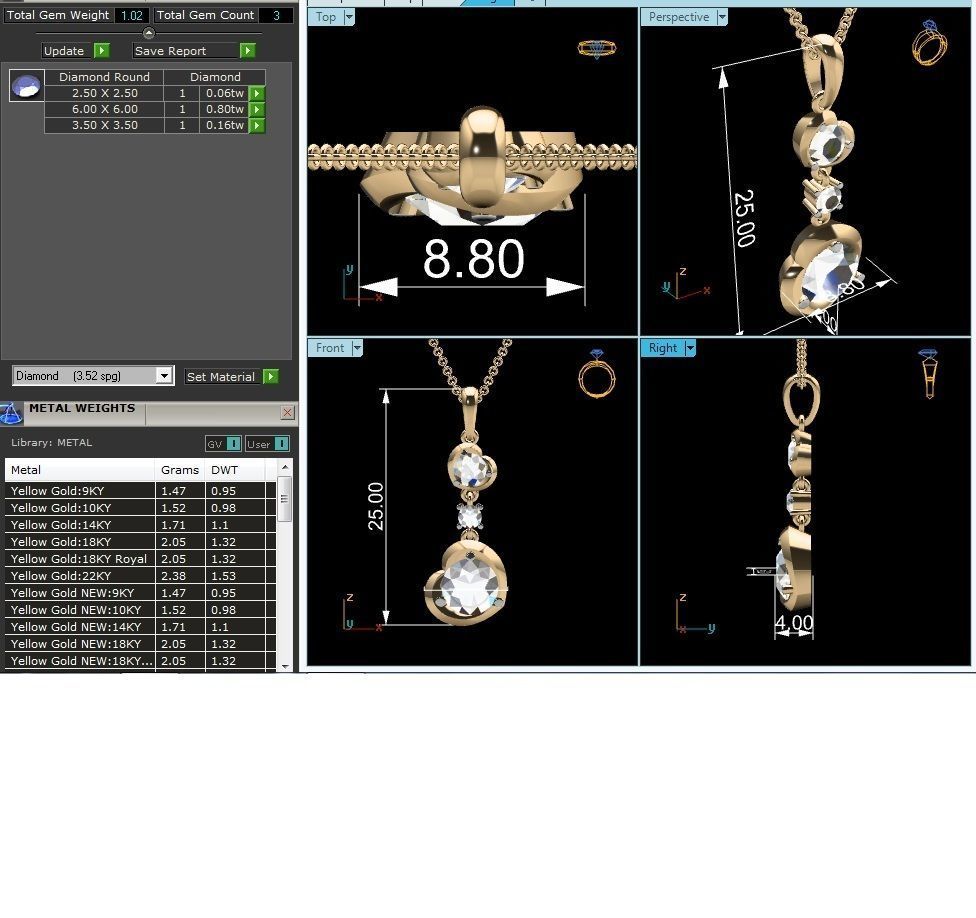976x918 pixels.
Task: Select the Yellow Gold NEW:18KY row
Action: [x=140, y=644]
